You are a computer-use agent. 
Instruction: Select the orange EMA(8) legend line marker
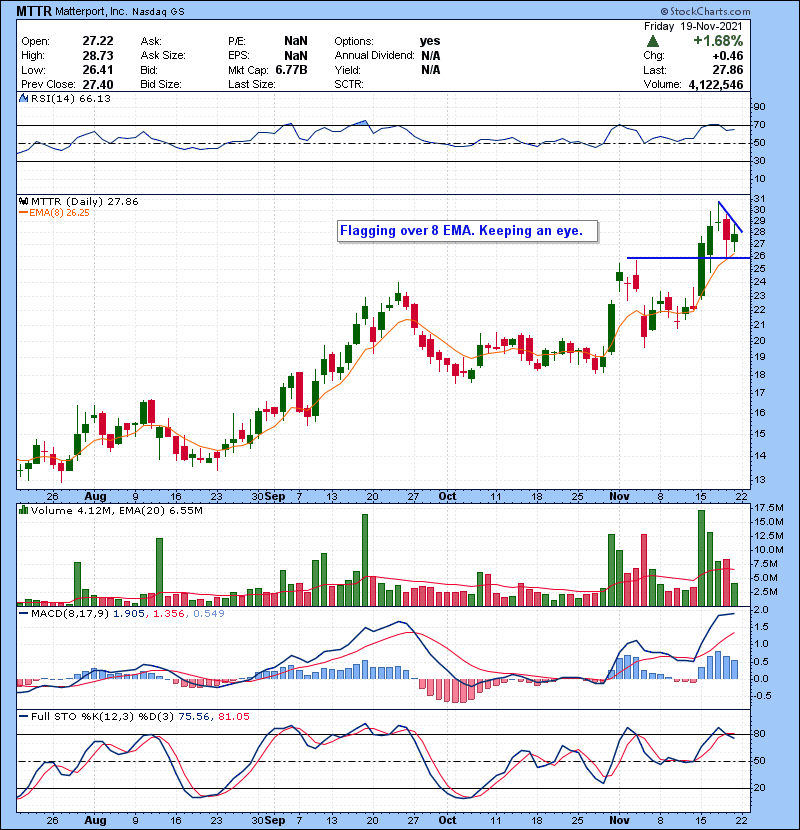[23, 213]
